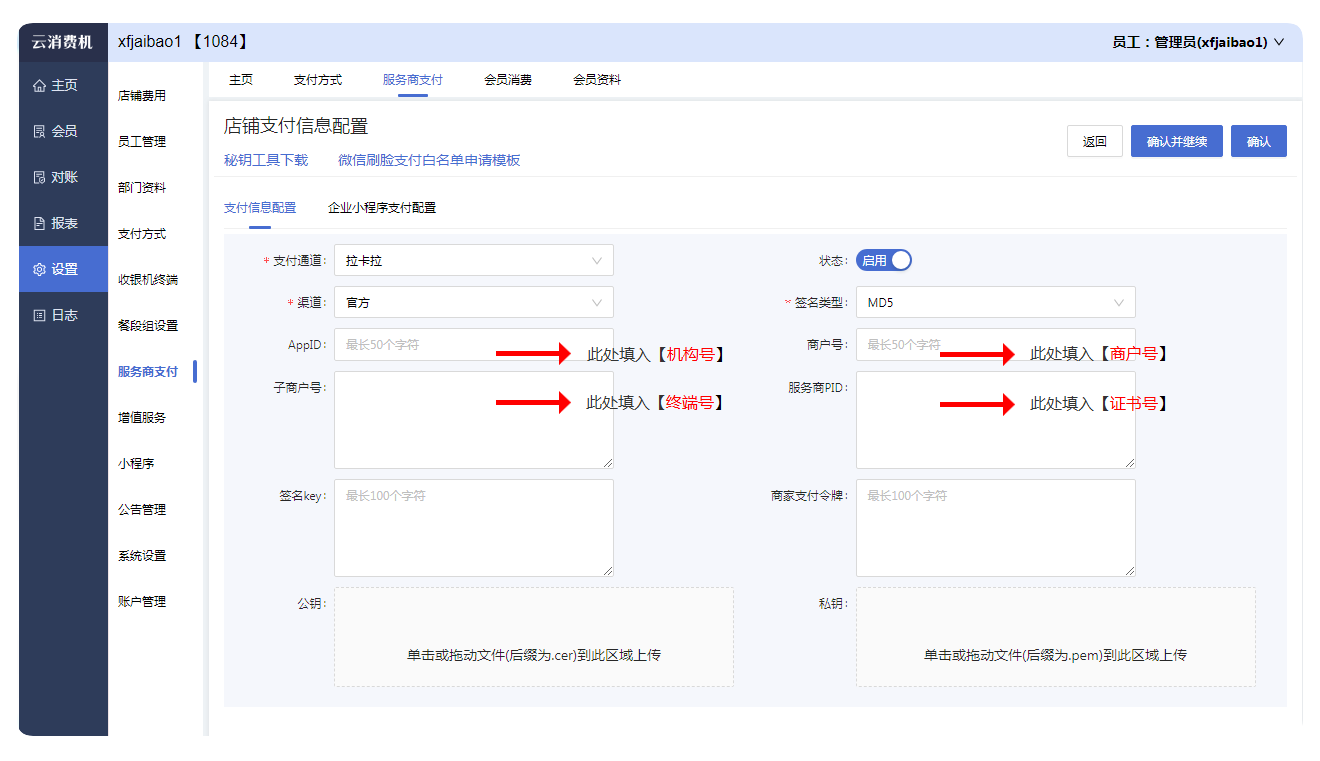Screen dimensions: 1320x761
Task: Open 微信刷脸支付白名单申请模板 link
Action: (429, 160)
